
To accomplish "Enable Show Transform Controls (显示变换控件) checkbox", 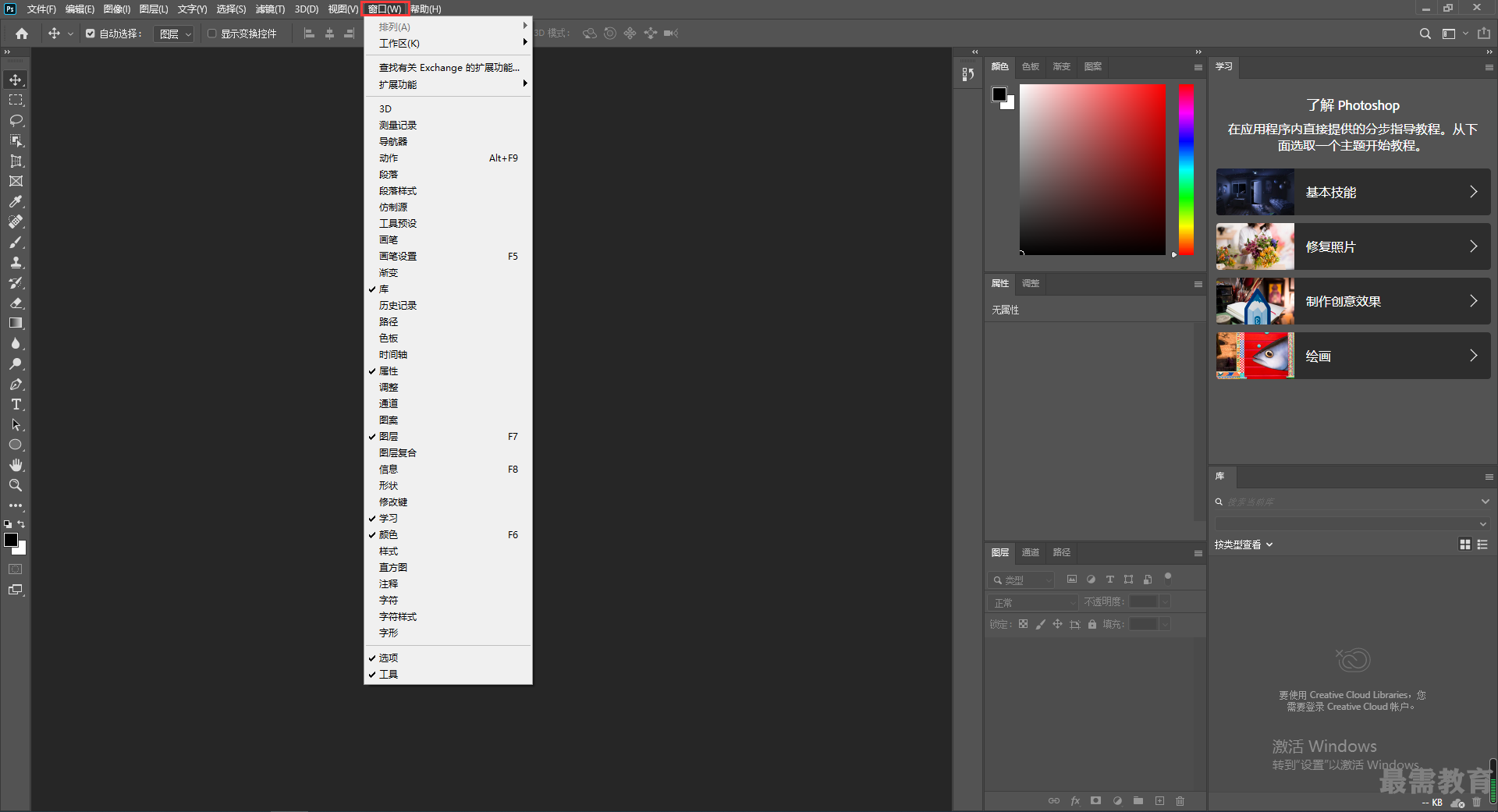I will pos(211,34).
